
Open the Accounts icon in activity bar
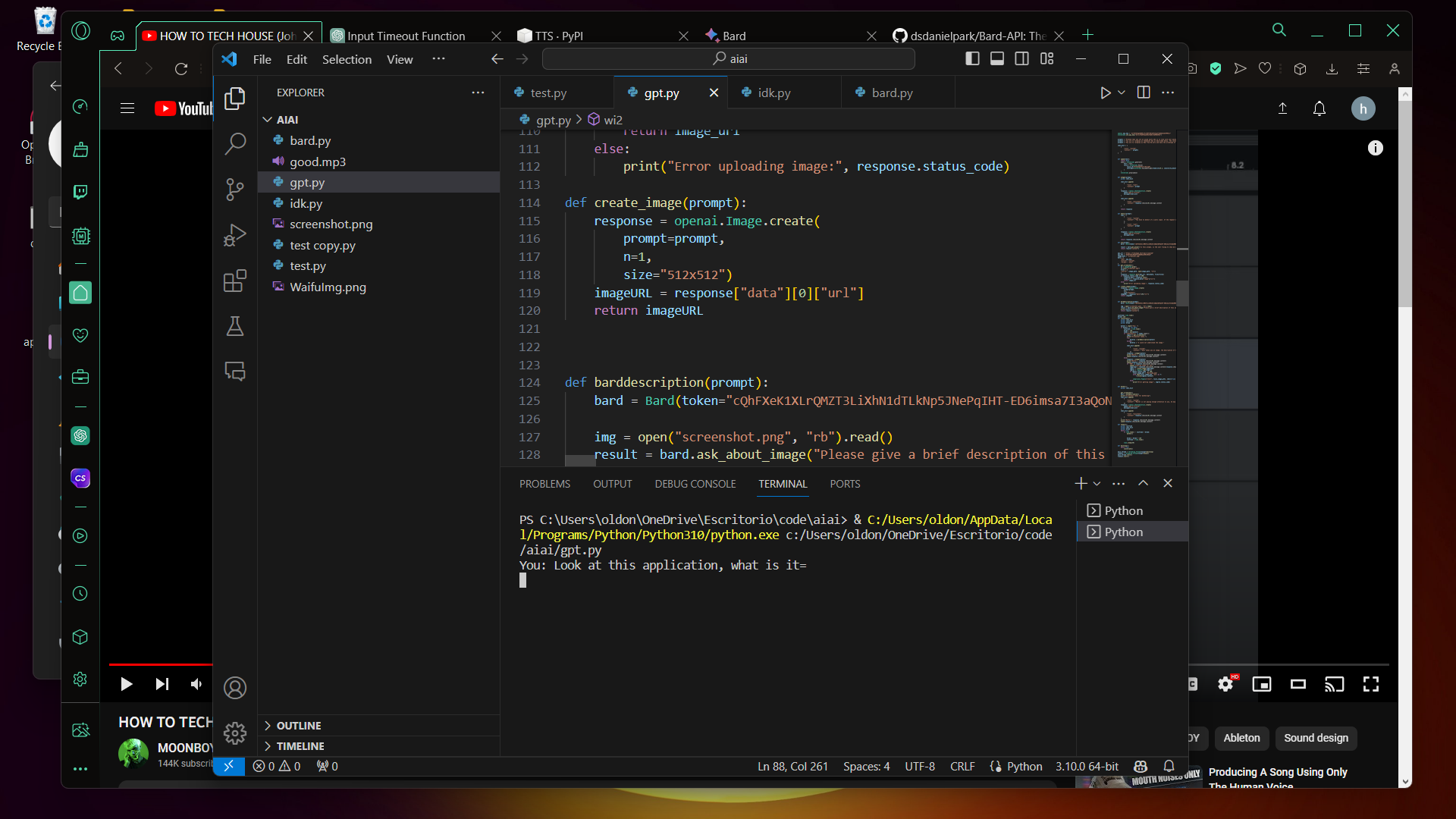(x=235, y=688)
